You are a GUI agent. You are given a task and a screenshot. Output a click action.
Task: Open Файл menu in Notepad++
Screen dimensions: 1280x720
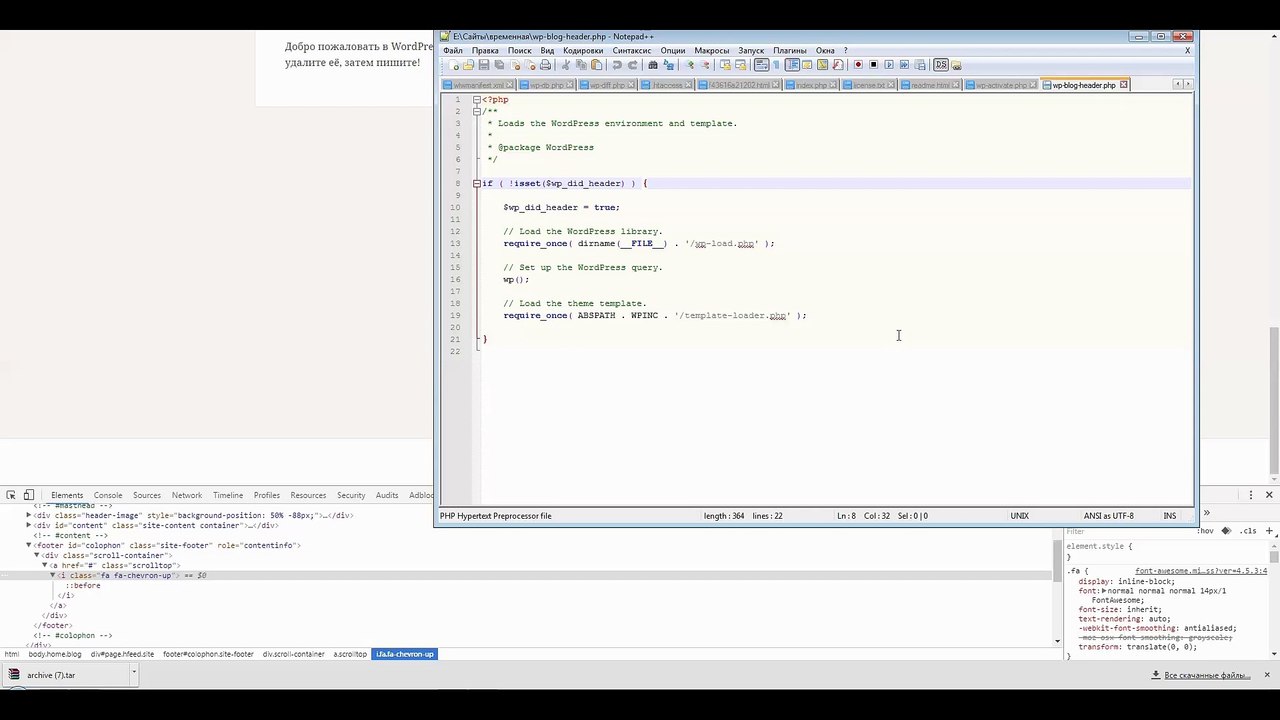pos(453,50)
